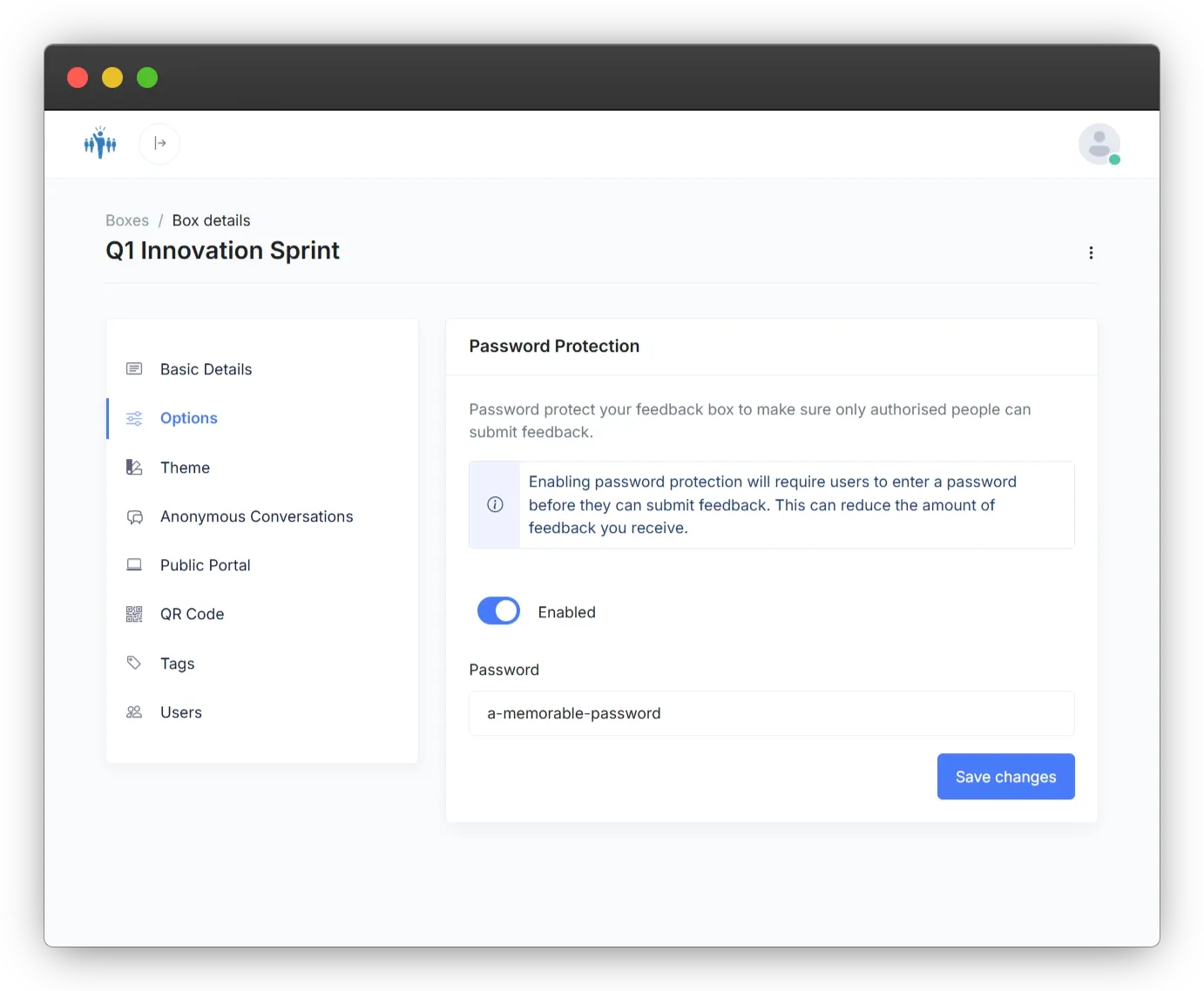
Task: Go to the Theme settings
Action: tap(262, 468)
